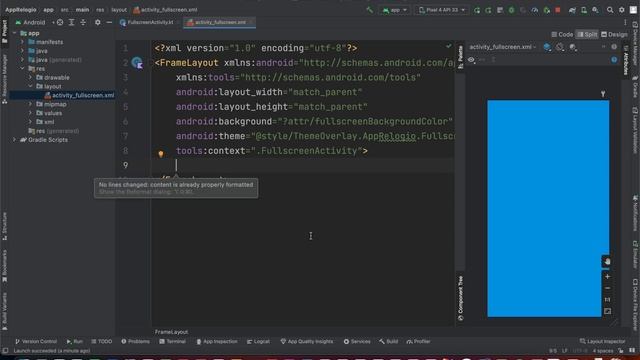Screen dimensions: 640x360
Task: Click the Apply Changes and Restart icon
Action: 488,10
